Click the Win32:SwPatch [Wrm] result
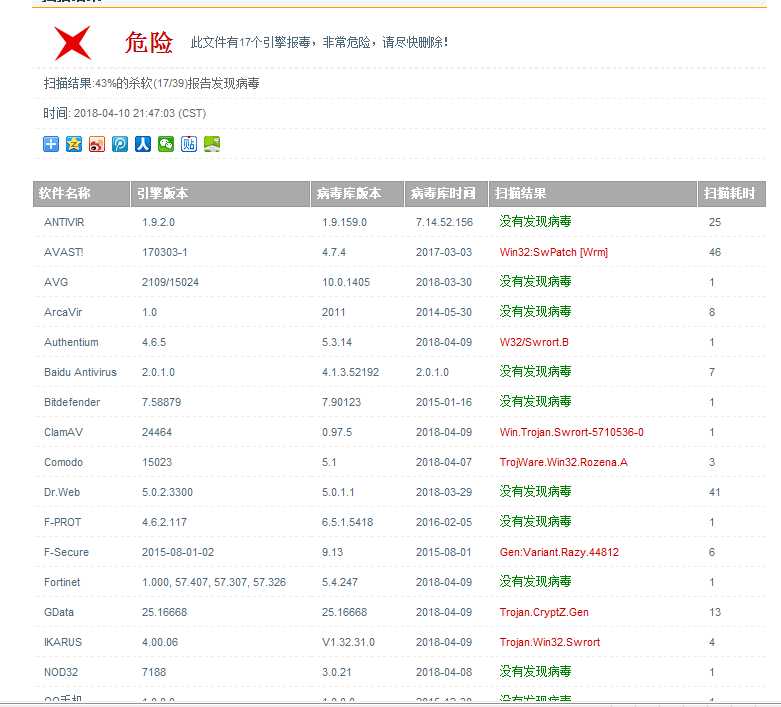This screenshot has height=707, width=781. [553, 252]
